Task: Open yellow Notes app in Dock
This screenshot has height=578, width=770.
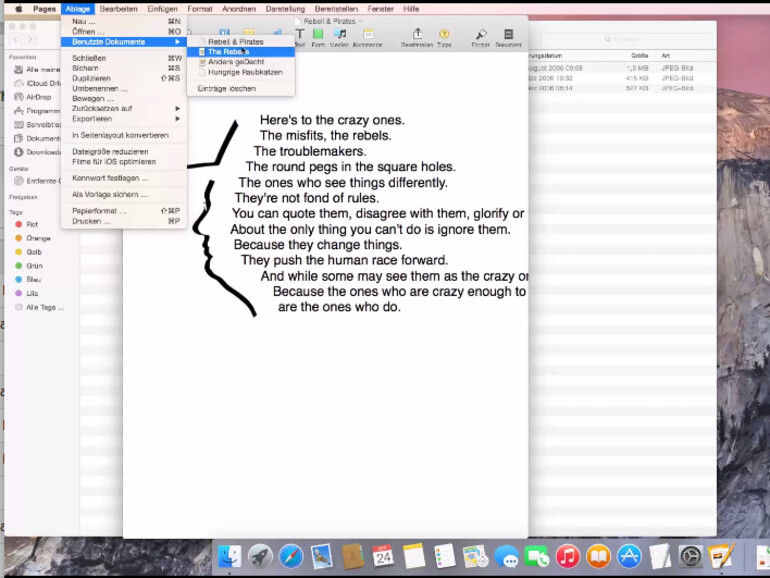Action: (x=414, y=556)
